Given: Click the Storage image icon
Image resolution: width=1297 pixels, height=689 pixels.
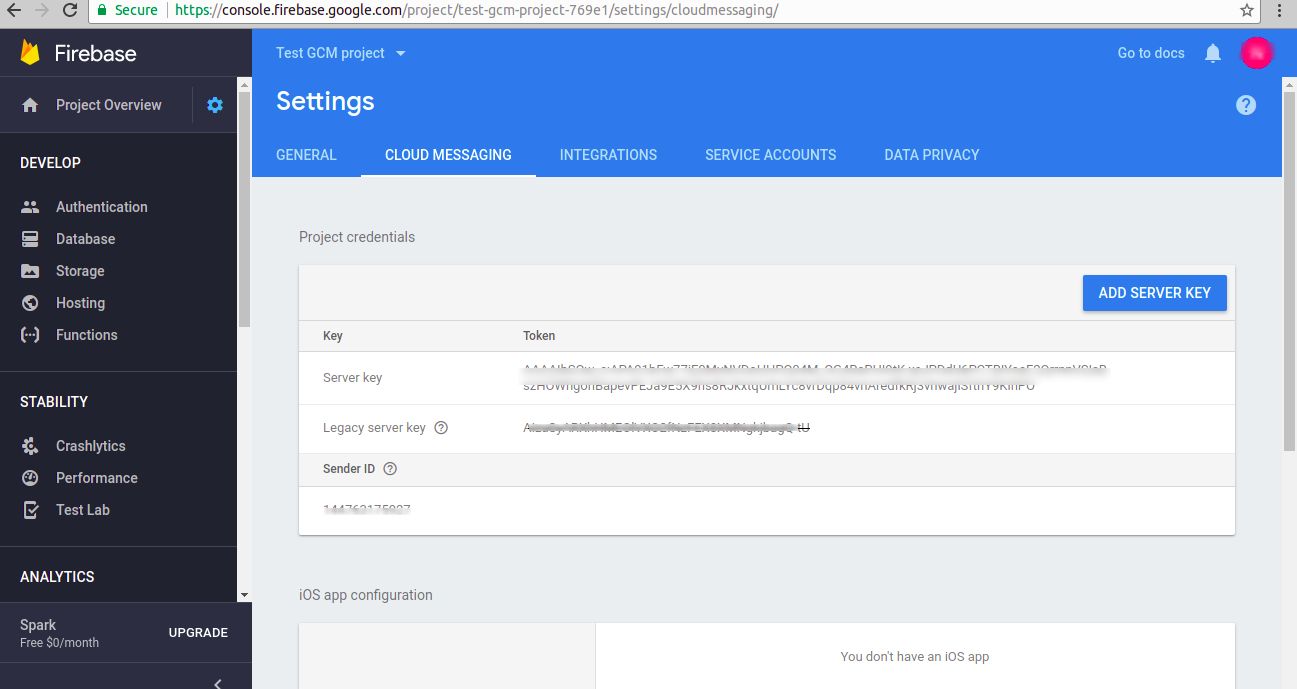Looking at the screenshot, I should pos(30,271).
